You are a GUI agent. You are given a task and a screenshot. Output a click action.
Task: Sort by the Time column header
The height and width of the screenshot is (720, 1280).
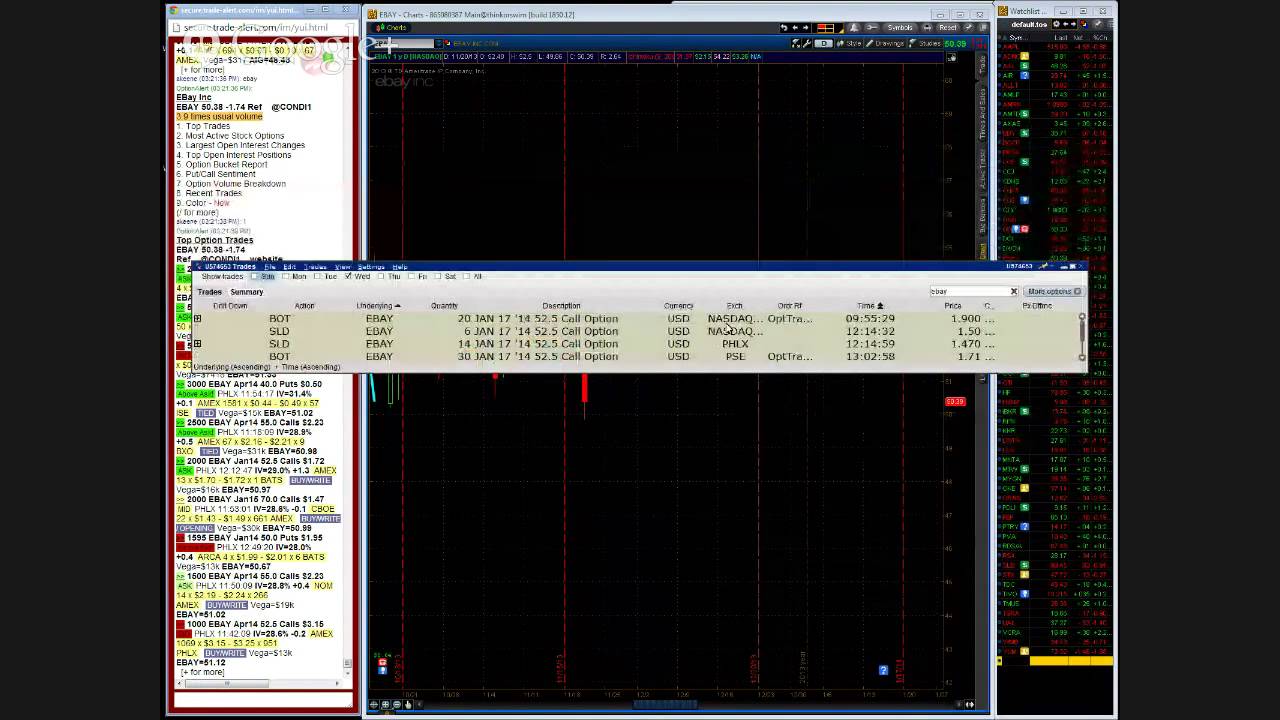[x=869, y=306]
